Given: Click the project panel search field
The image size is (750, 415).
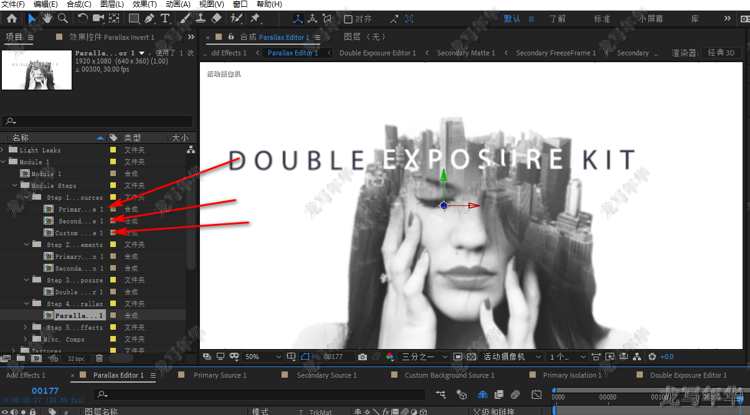Looking at the screenshot, I should tap(97, 121).
